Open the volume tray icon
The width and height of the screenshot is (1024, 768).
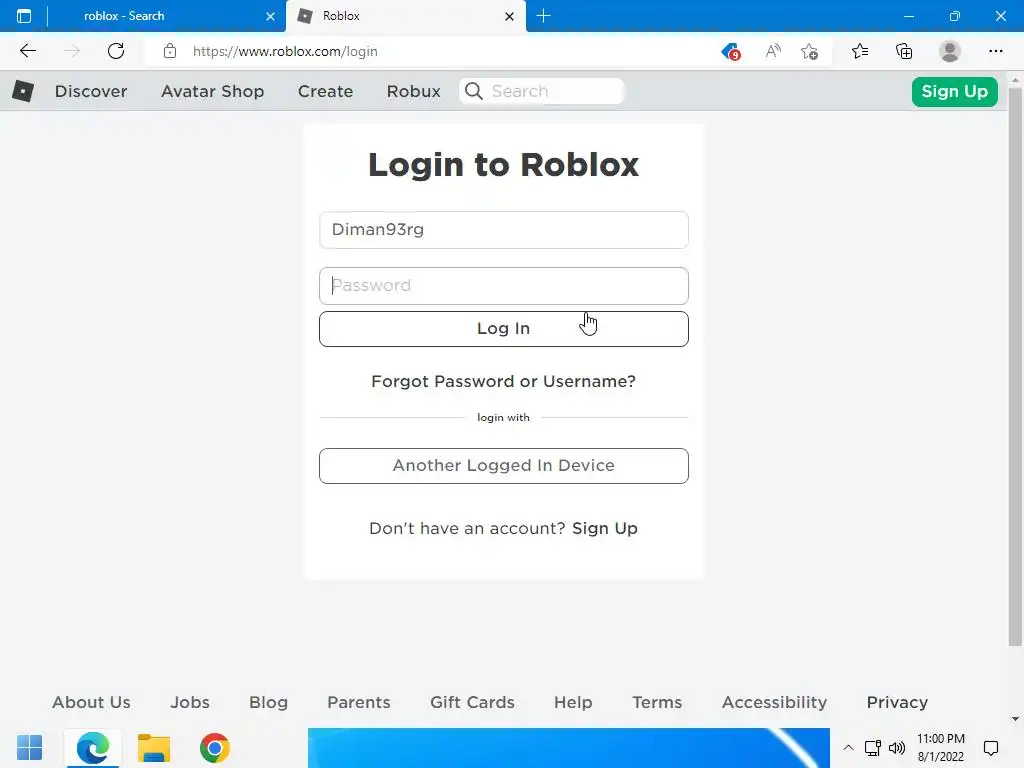coord(897,748)
